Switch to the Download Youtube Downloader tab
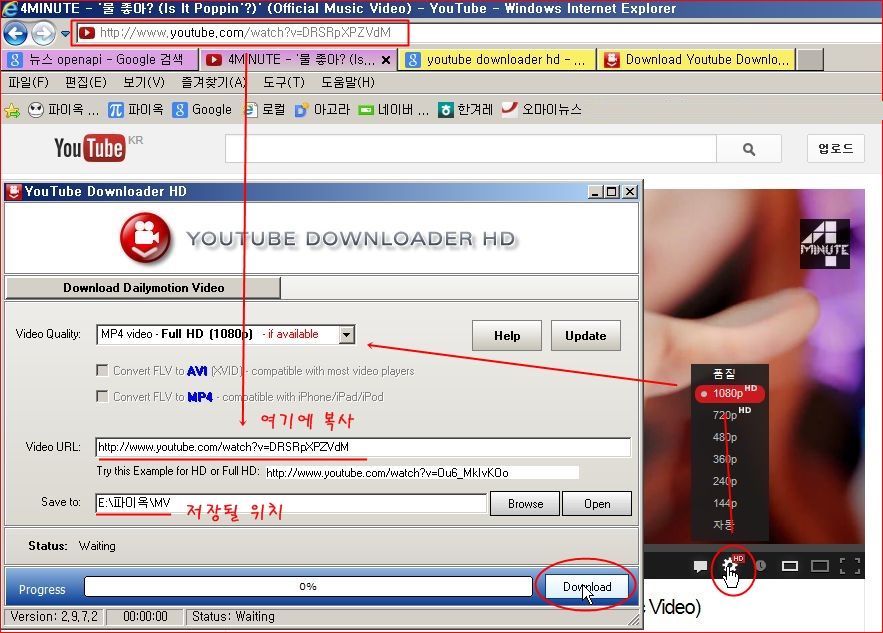The height and width of the screenshot is (633, 883). [x=696, y=59]
